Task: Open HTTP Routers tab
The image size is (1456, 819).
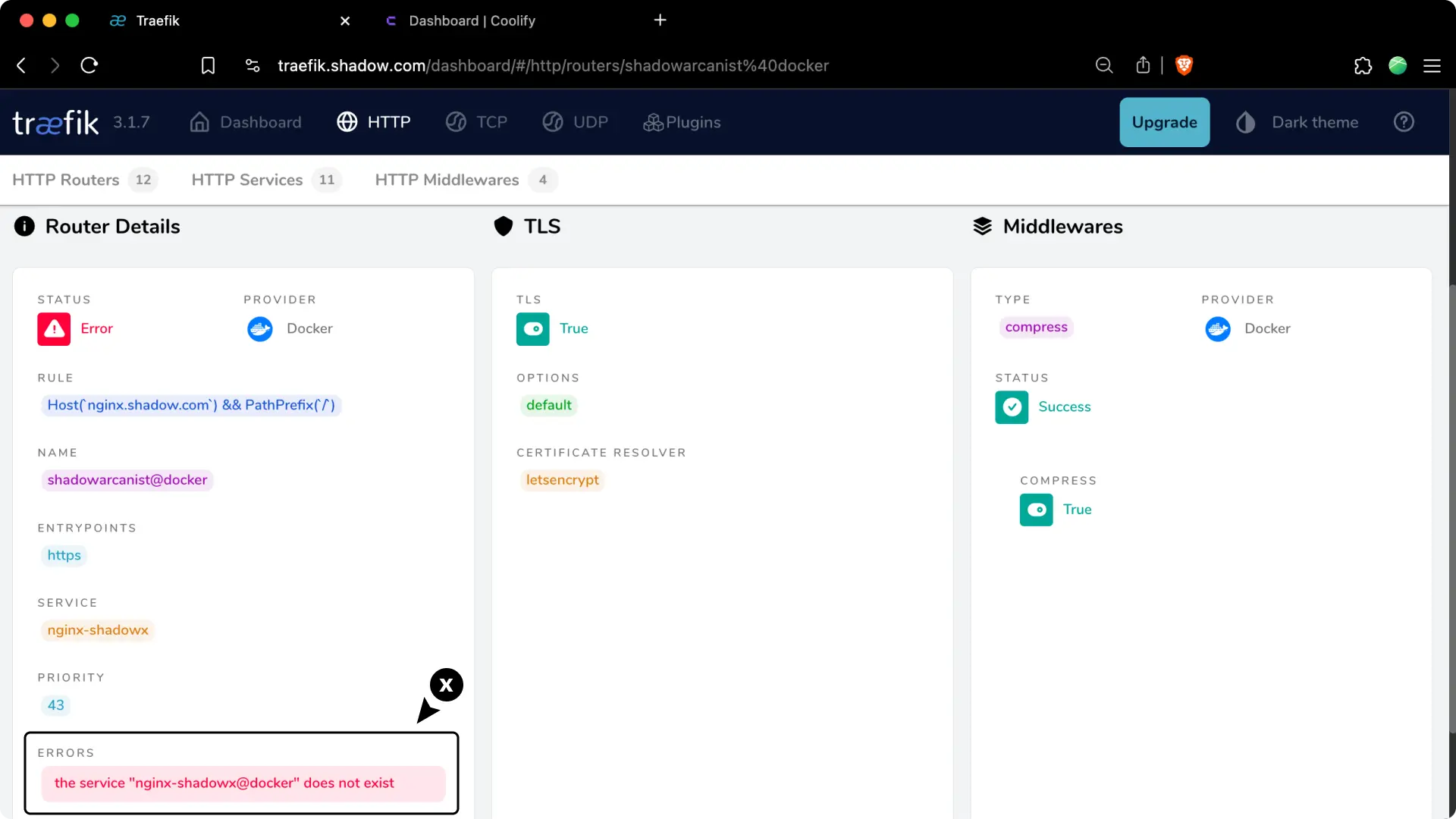Action: point(84,180)
